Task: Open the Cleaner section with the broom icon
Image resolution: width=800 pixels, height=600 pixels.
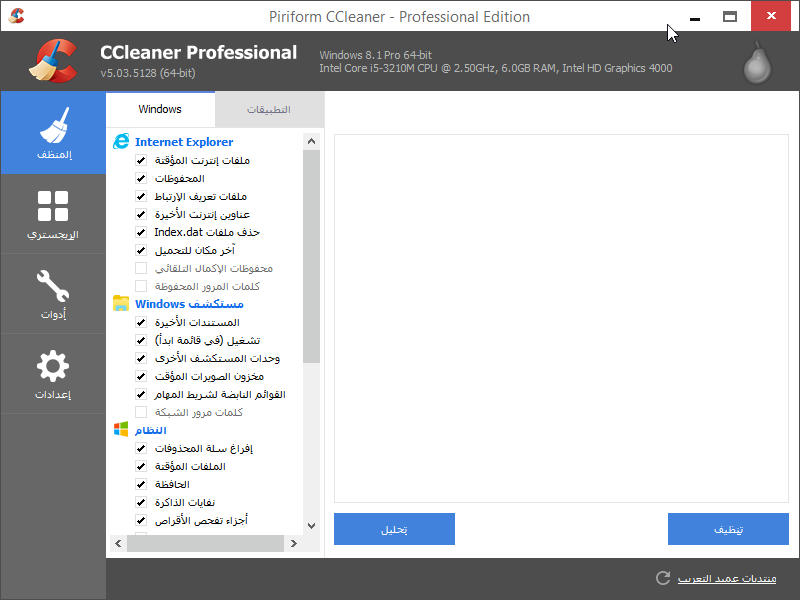Action: pyautogui.click(x=52, y=133)
